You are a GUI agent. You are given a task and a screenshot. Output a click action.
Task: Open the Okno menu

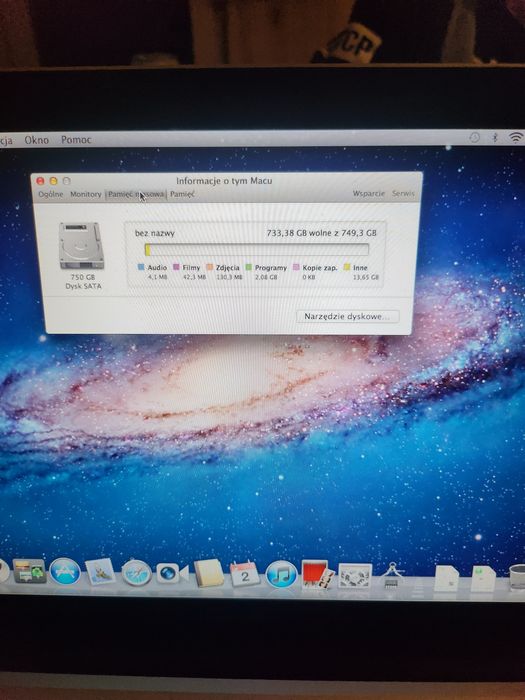(x=37, y=140)
